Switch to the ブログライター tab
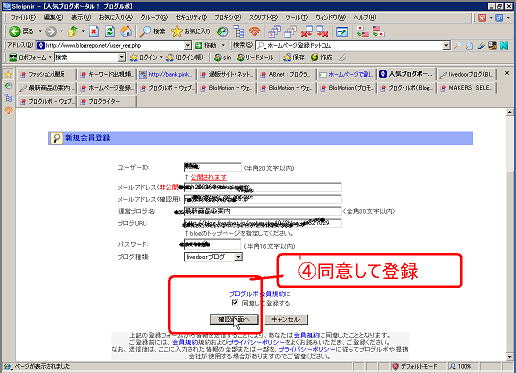Image resolution: width=516 pixels, height=373 pixels. pos(106,101)
